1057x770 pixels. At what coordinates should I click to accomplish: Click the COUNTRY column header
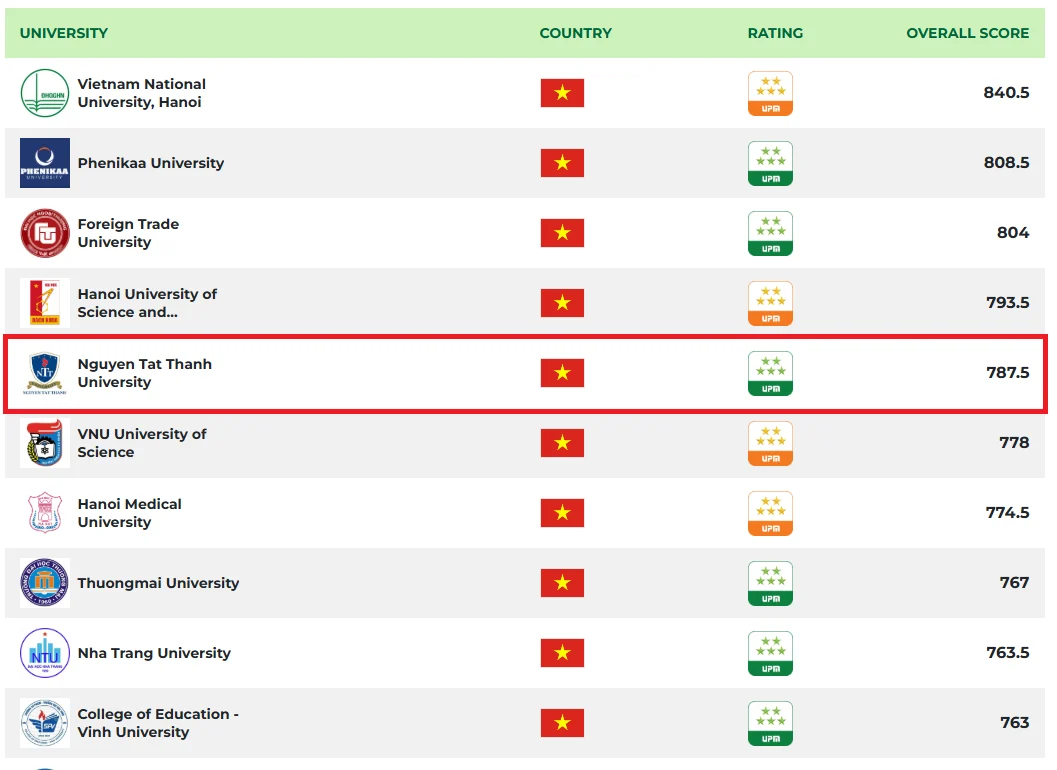(x=576, y=33)
